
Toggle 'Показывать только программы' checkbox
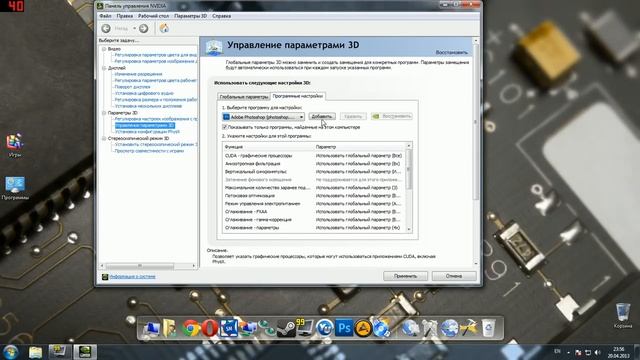pyautogui.click(x=224, y=127)
